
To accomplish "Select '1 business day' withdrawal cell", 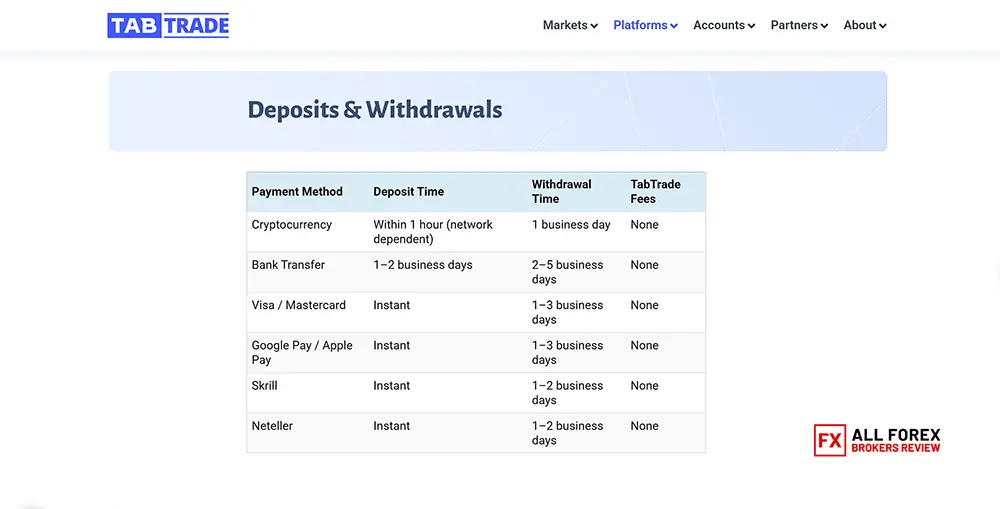I will (x=571, y=225).
